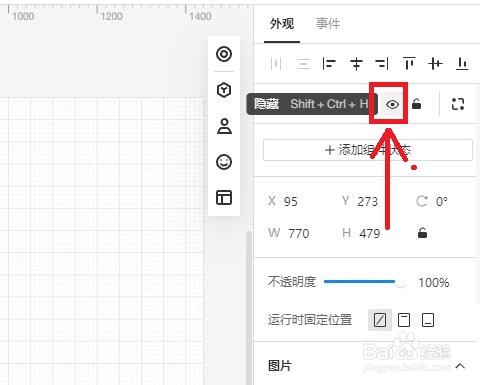Click the 1200 mark on the ruler

(x=111, y=16)
